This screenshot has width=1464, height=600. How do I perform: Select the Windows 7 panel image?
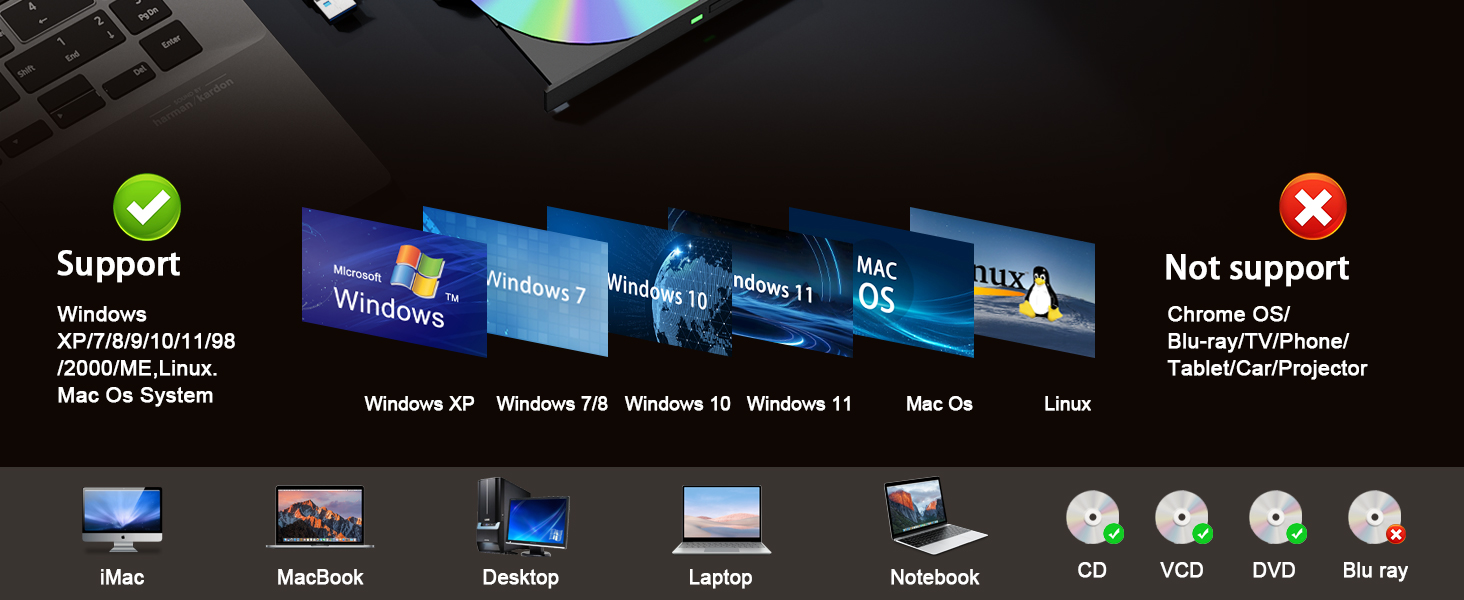545,285
